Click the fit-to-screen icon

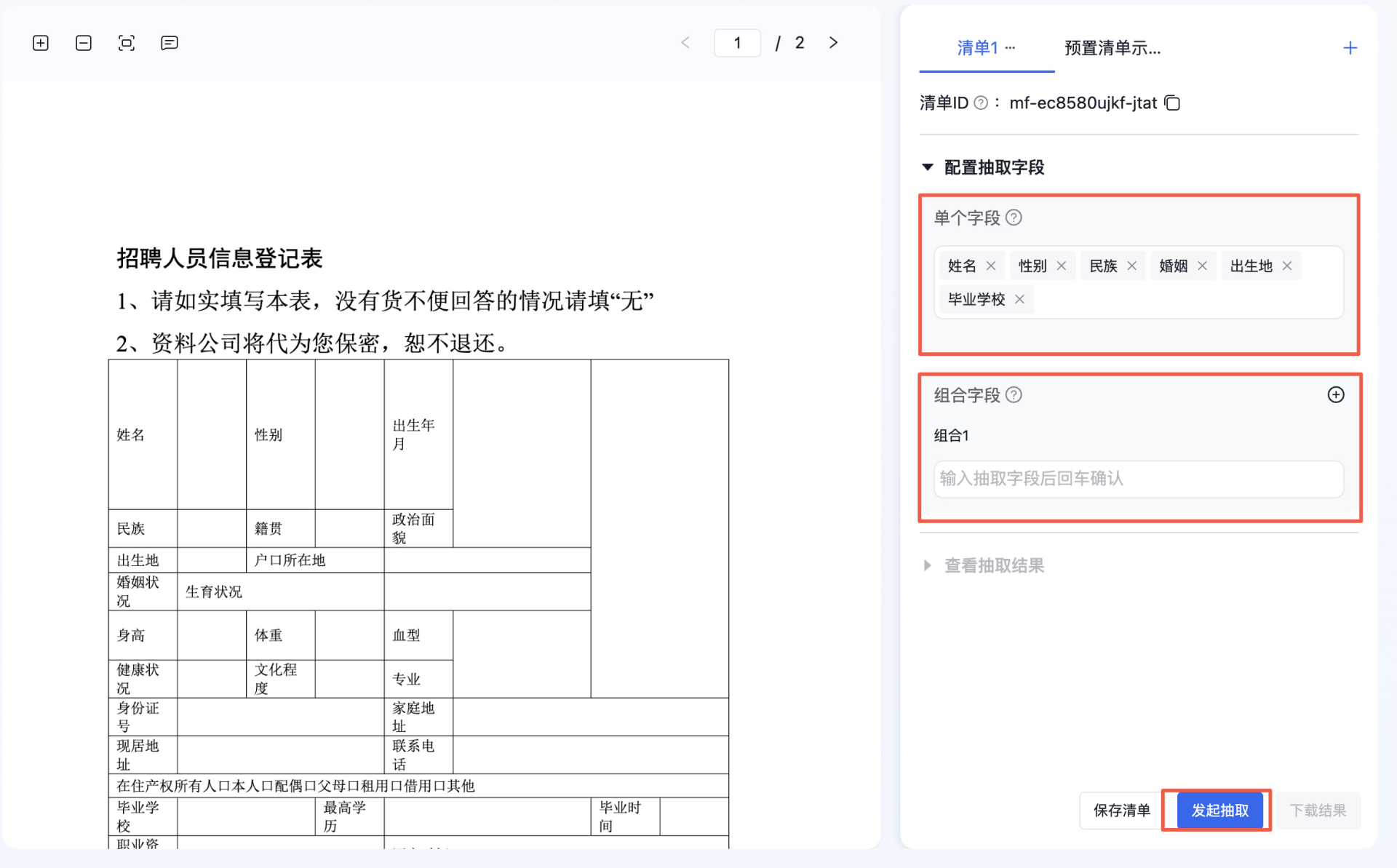coord(127,43)
